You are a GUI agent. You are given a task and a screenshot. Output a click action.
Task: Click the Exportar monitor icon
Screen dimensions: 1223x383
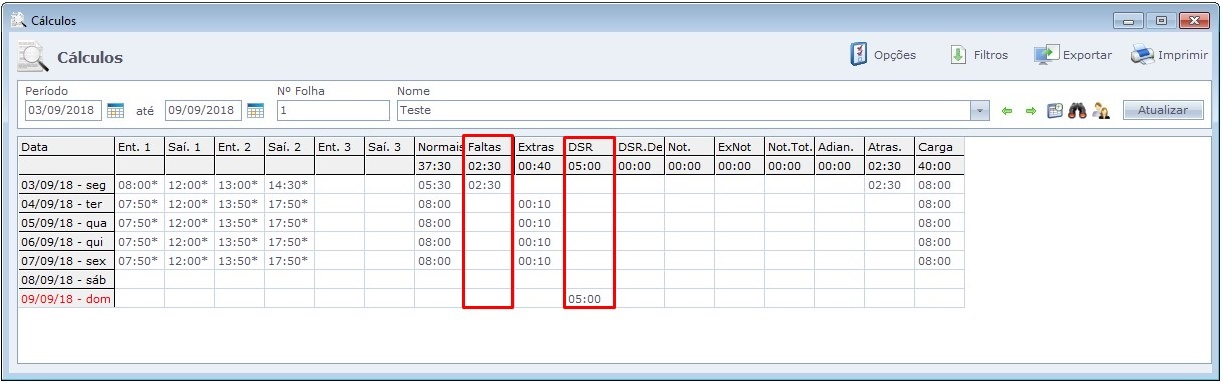1046,55
